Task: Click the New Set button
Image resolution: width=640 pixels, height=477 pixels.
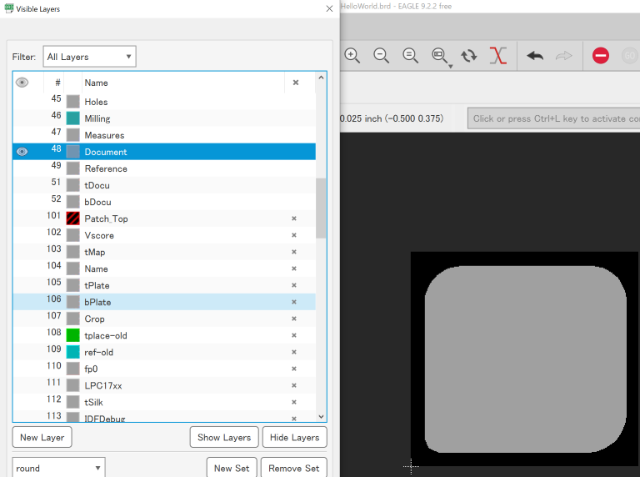Action: (x=232, y=468)
